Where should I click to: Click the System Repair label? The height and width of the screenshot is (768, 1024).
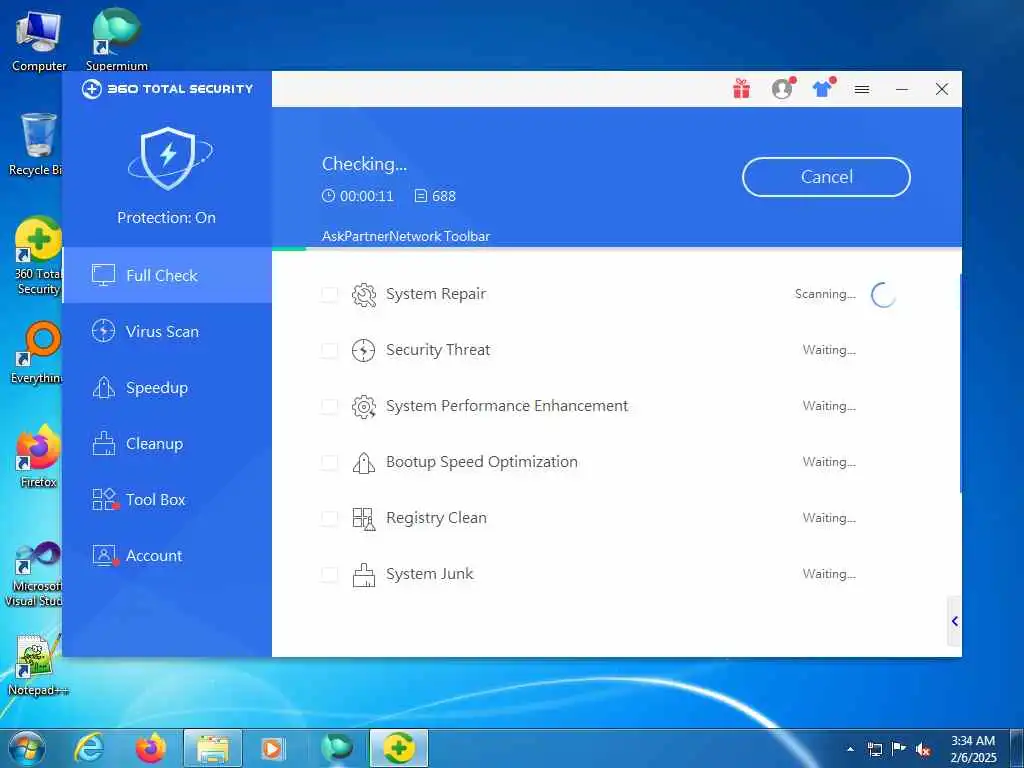click(x=436, y=294)
